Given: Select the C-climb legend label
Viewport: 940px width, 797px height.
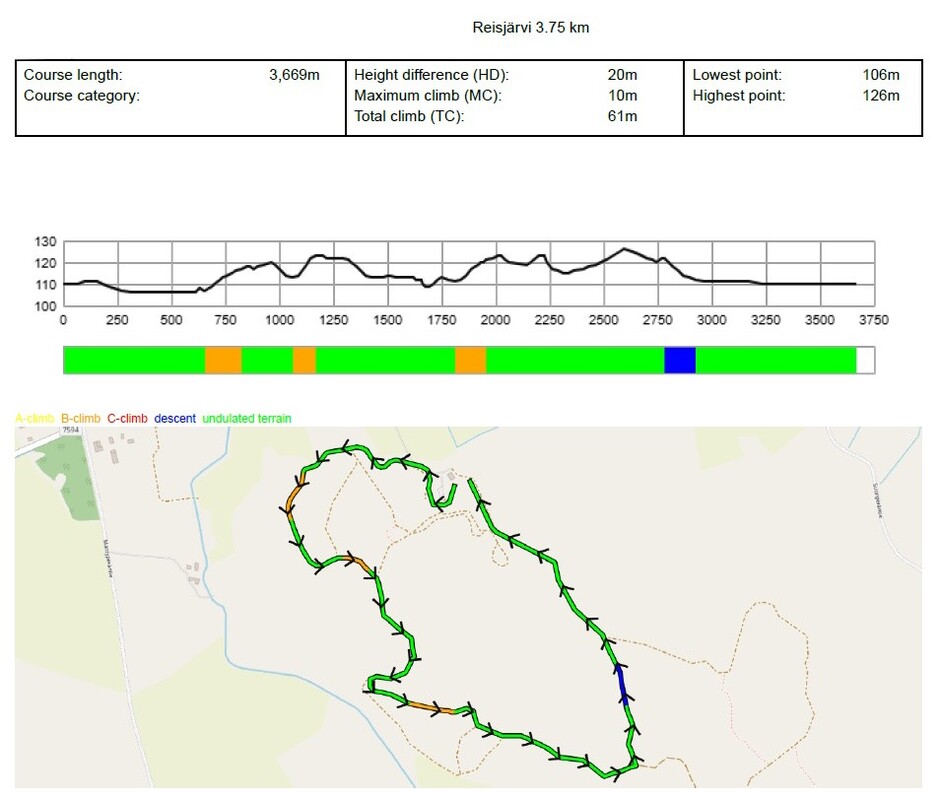Looking at the screenshot, I should click(x=127, y=418).
